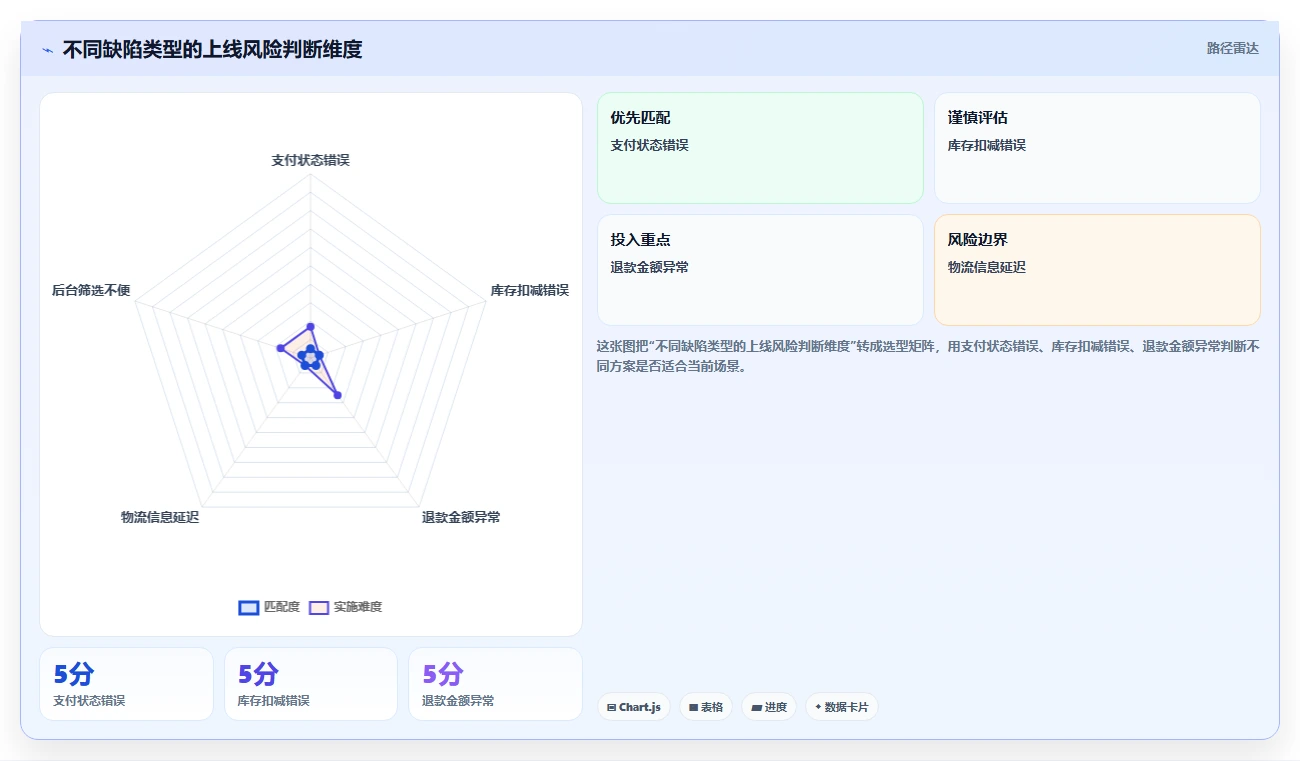Click the title 不同缺陷类型的上线风险判断维度
This screenshot has width=1300, height=761.
coord(212,49)
